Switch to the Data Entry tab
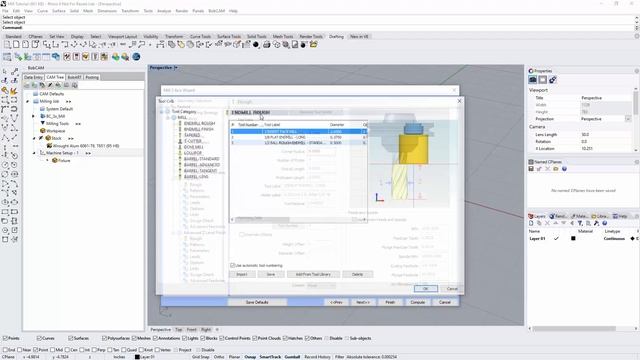This screenshot has height=360, width=640. point(33,77)
